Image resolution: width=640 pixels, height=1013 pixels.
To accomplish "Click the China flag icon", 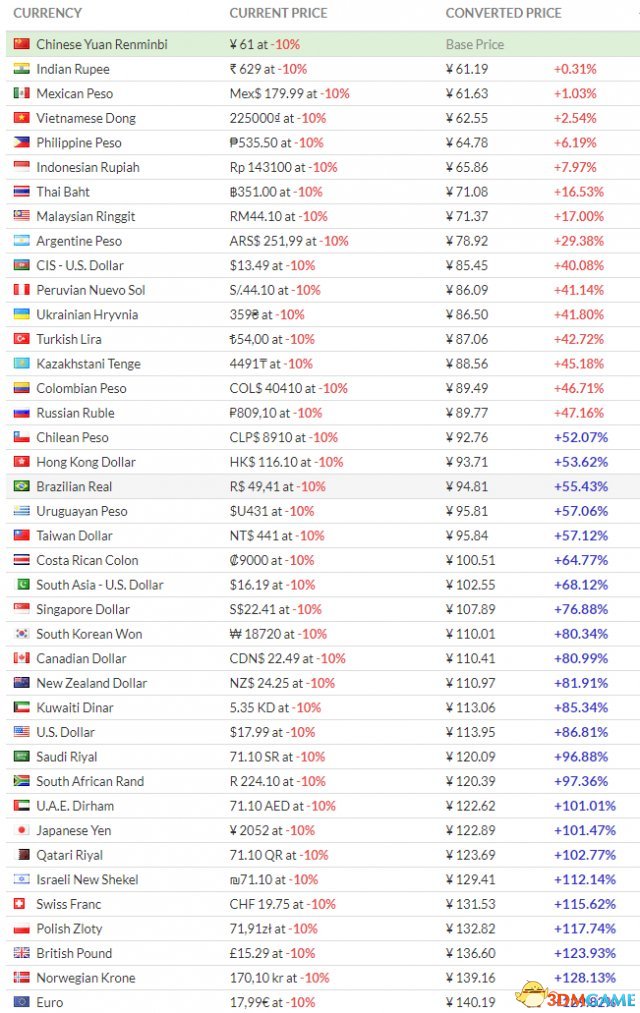I will (21, 44).
